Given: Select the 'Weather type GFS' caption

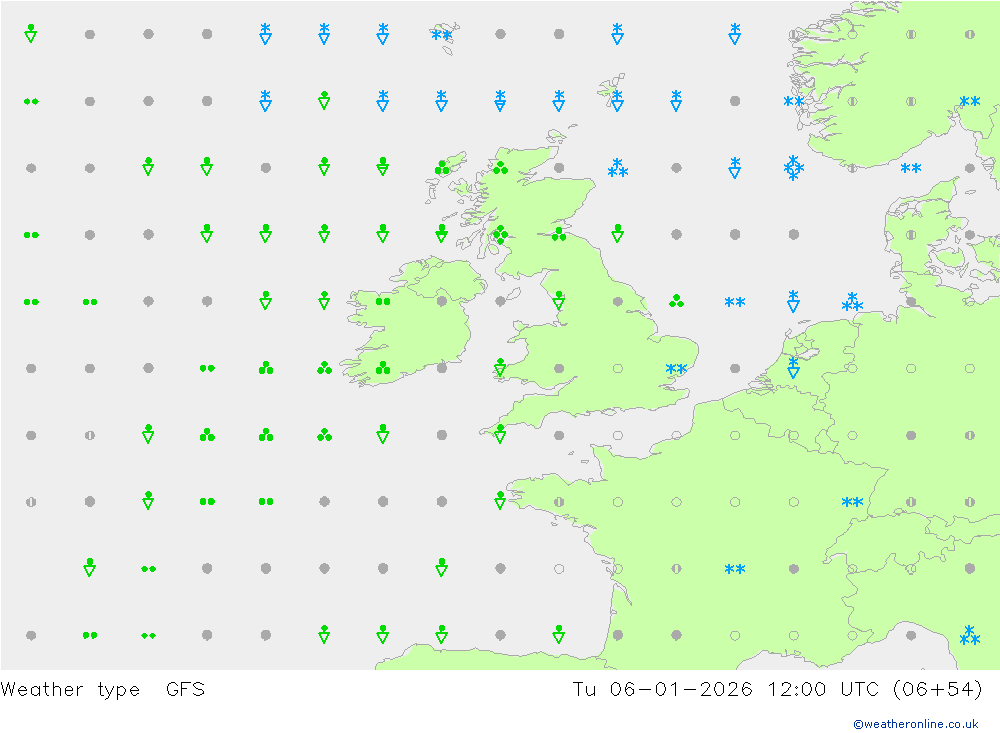Looking at the screenshot, I should pyautogui.click(x=103, y=690).
